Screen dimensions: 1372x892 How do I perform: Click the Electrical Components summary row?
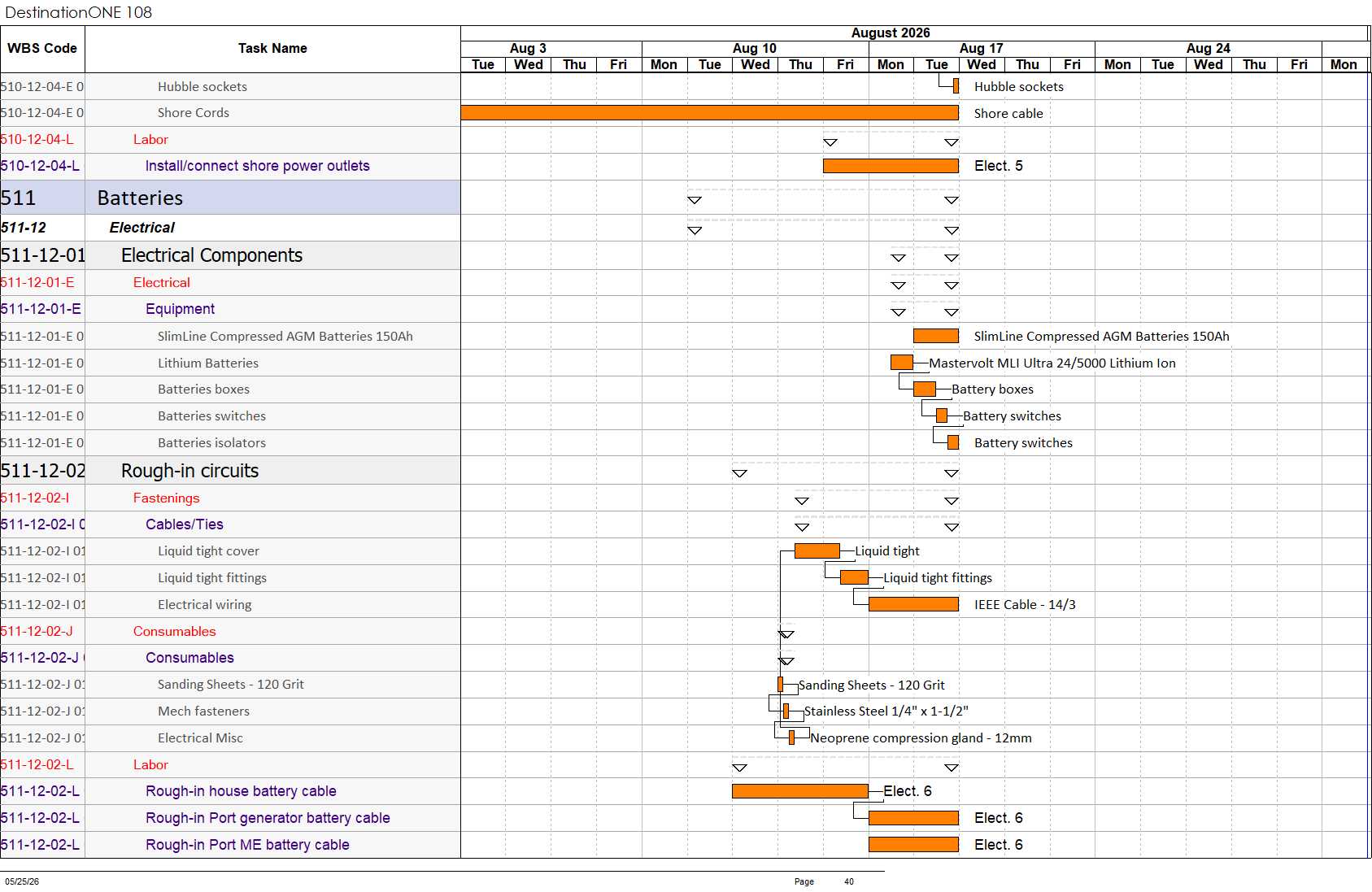(x=230, y=255)
